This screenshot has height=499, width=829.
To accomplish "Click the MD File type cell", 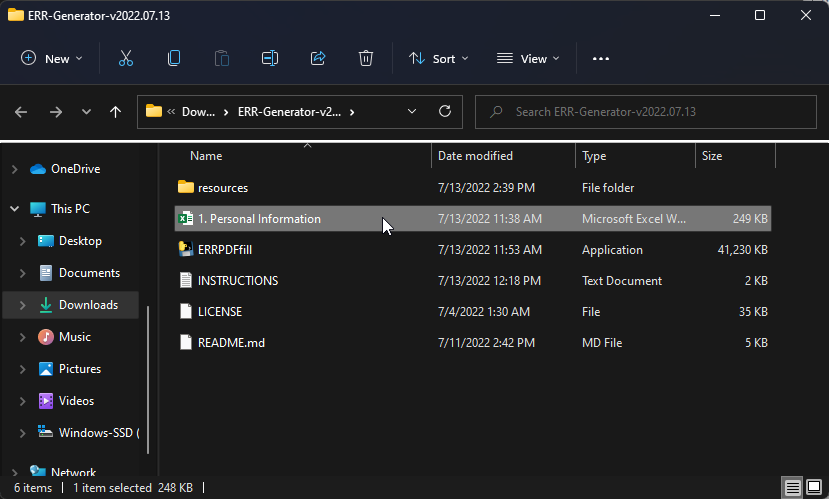I will coord(602,343).
